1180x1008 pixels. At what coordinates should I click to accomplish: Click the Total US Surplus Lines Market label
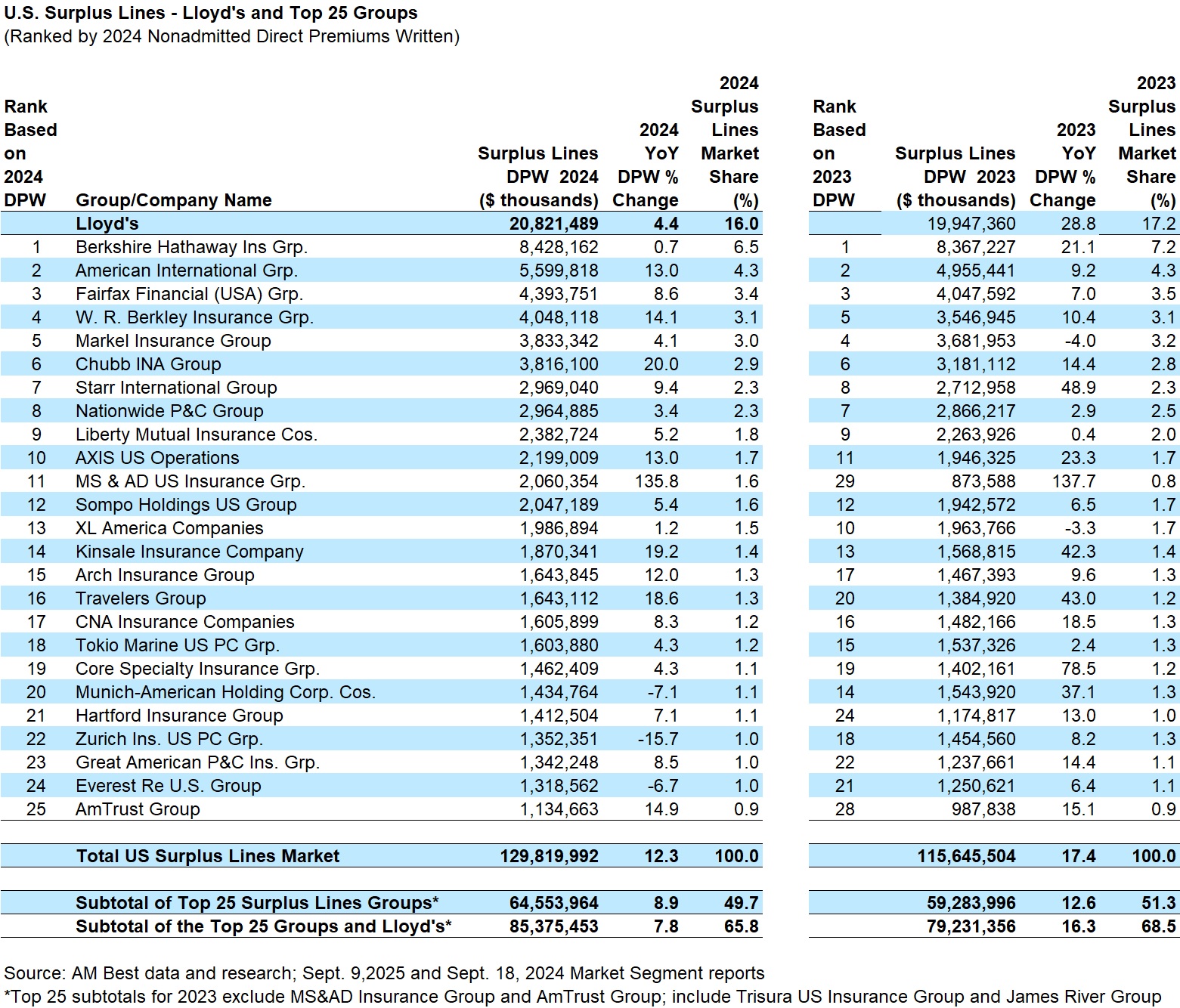point(207,856)
